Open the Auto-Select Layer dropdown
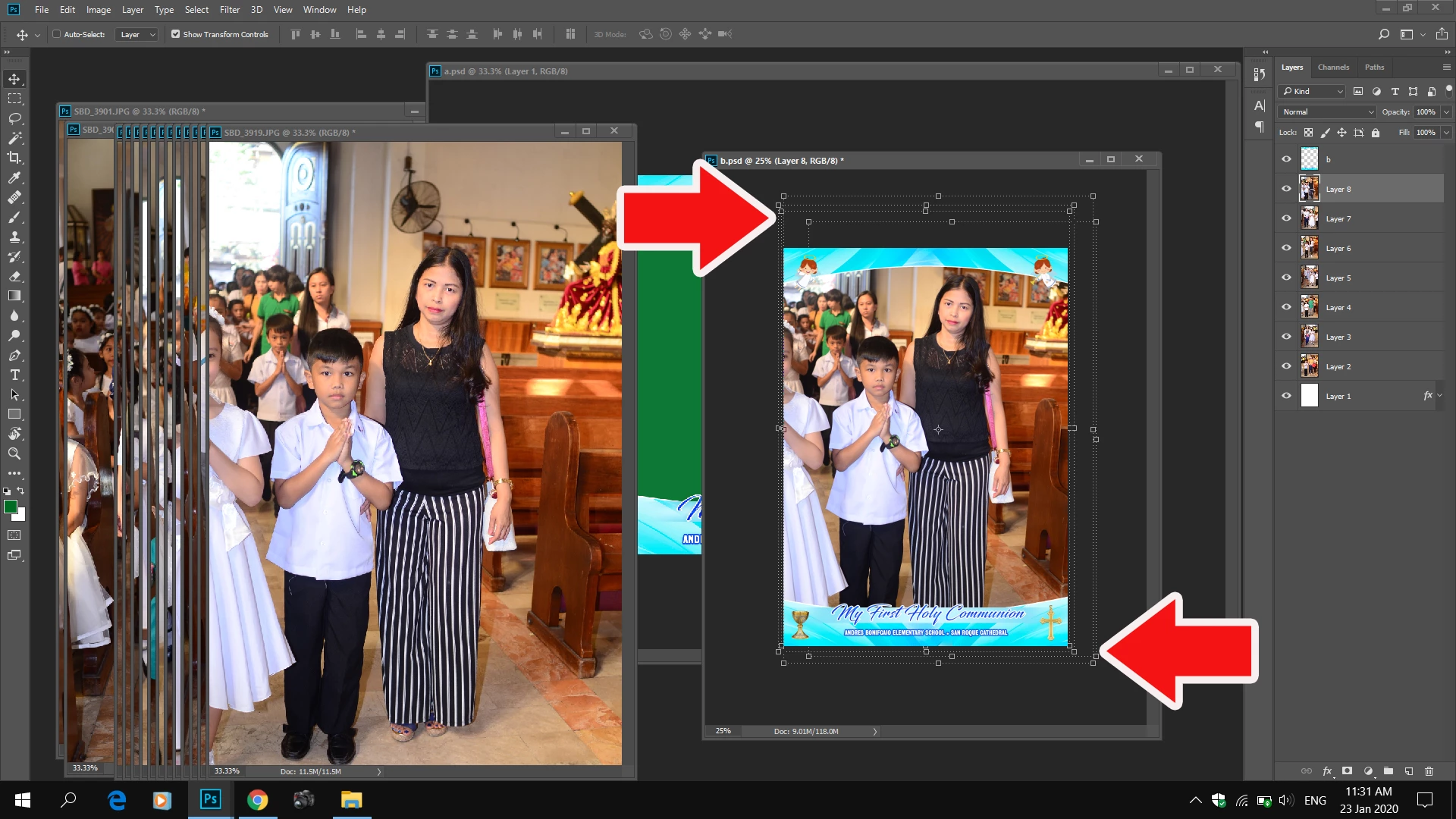The height and width of the screenshot is (819, 1456). 137,34
